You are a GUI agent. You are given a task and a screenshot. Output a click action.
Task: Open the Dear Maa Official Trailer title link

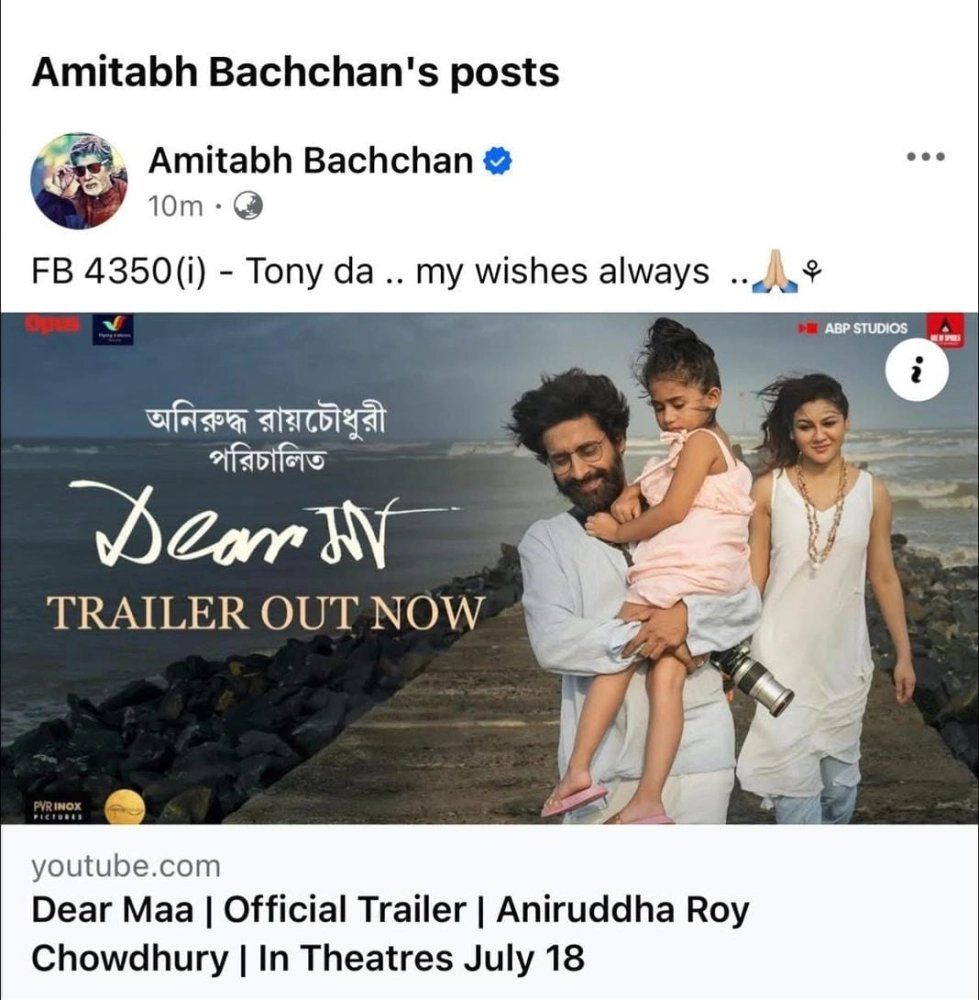(390, 934)
